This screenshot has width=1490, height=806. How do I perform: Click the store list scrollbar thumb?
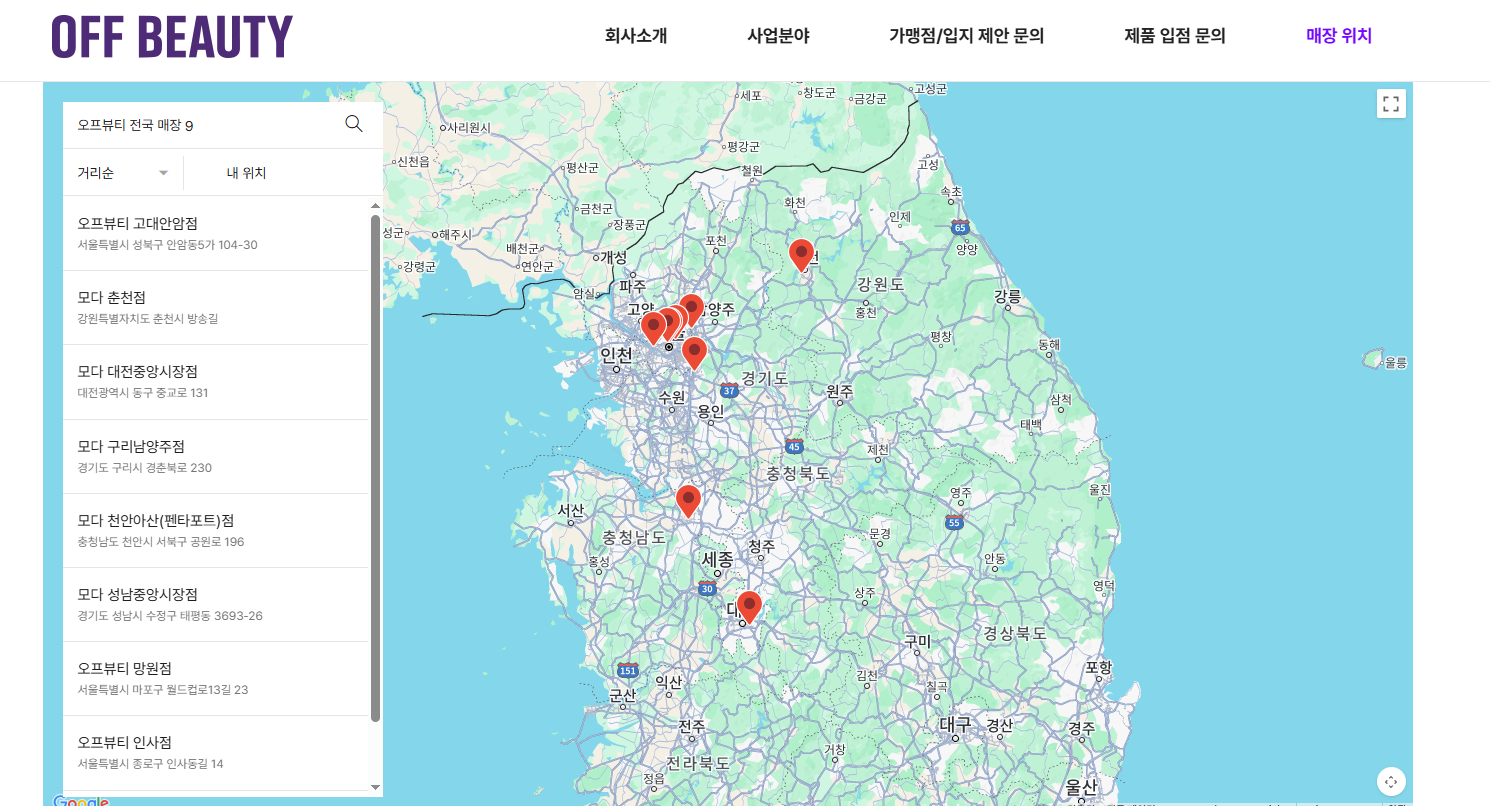click(376, 468)
